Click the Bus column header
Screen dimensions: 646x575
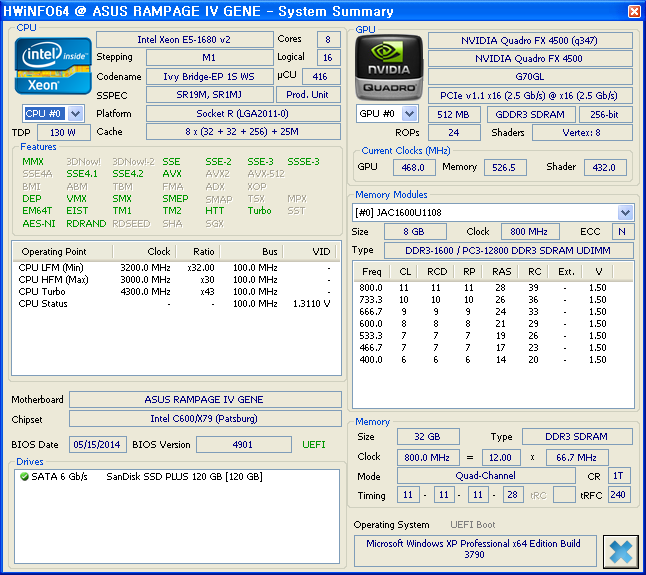(252, 252)
